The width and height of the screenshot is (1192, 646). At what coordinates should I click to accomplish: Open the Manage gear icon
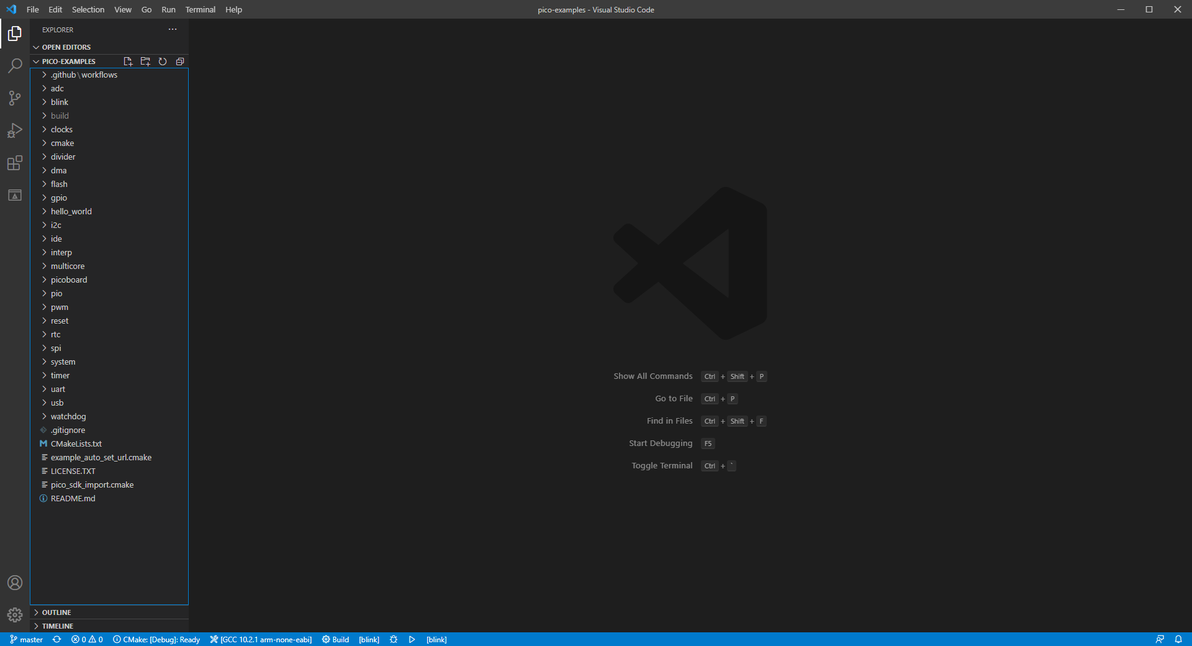pyautogui.click(x=14, y=615)
